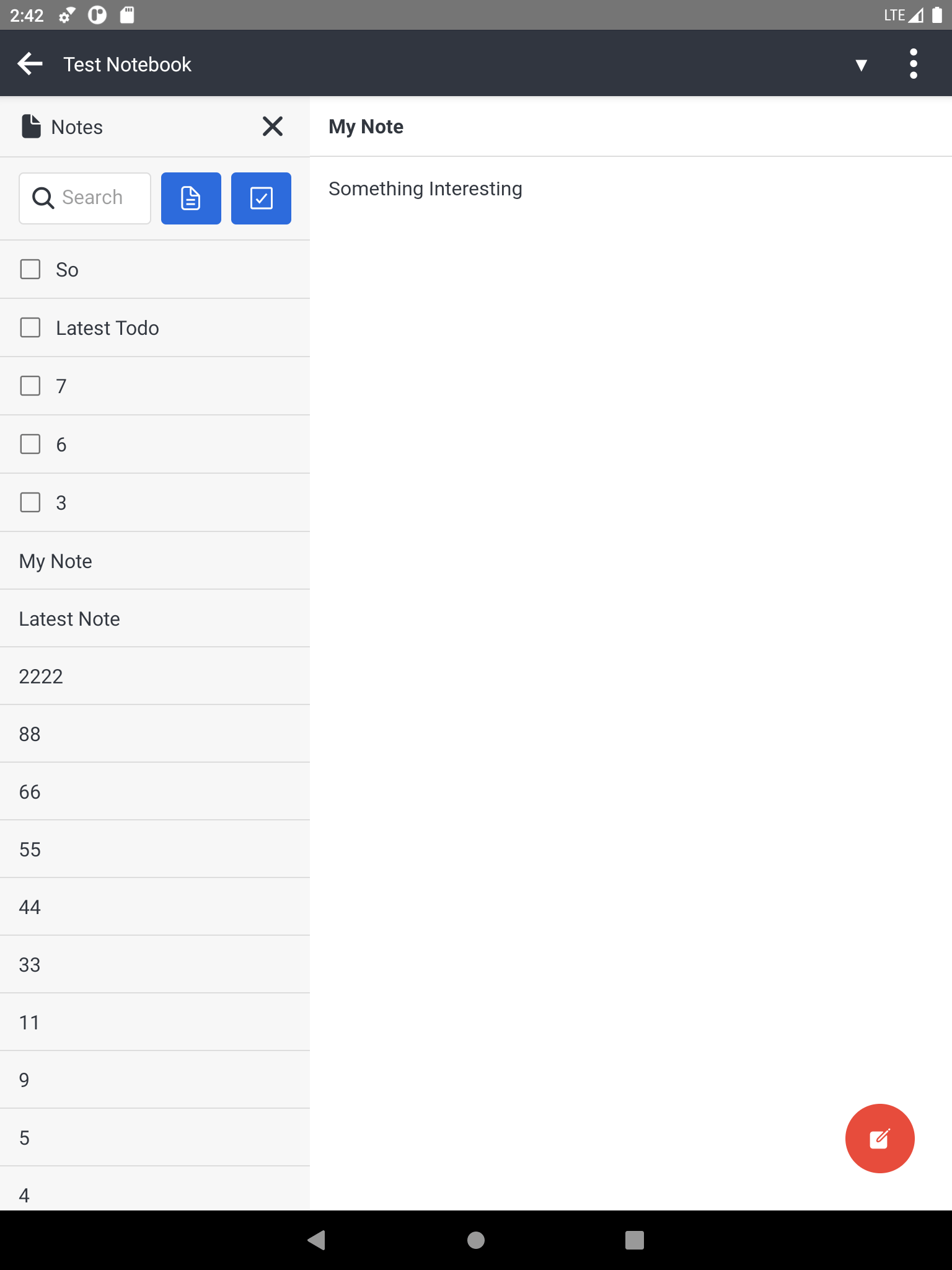Tap the red edit note button
Viewport: 952px width, 1270px height.
tap(879, 1138)
